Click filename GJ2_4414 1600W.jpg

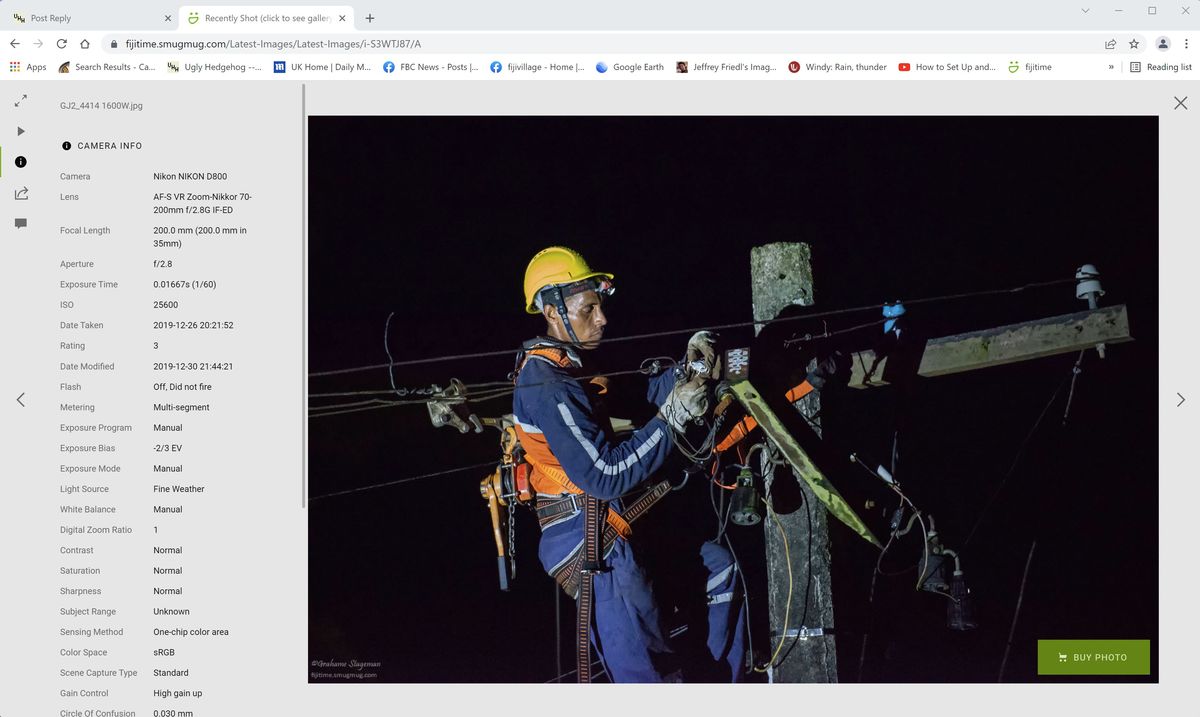click(101, 105)
